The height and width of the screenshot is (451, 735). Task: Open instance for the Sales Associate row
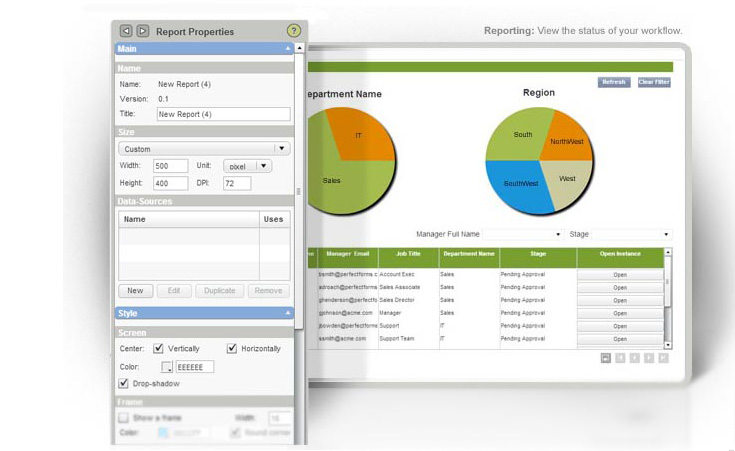click(620, 287)
